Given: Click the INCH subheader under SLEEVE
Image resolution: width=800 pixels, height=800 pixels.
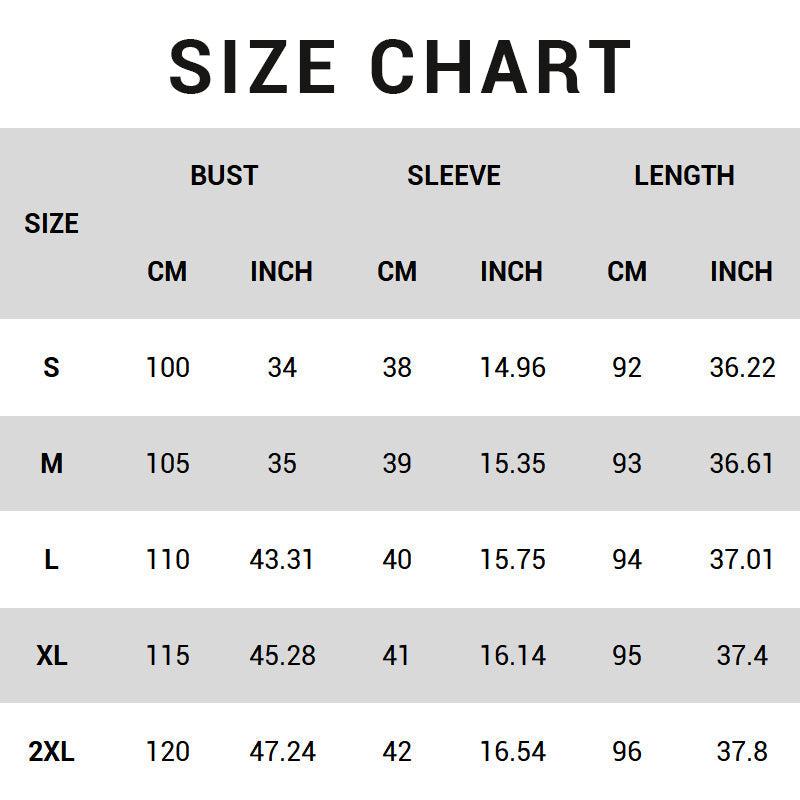Looking at the screenshot, I should [x=511, y=272].
